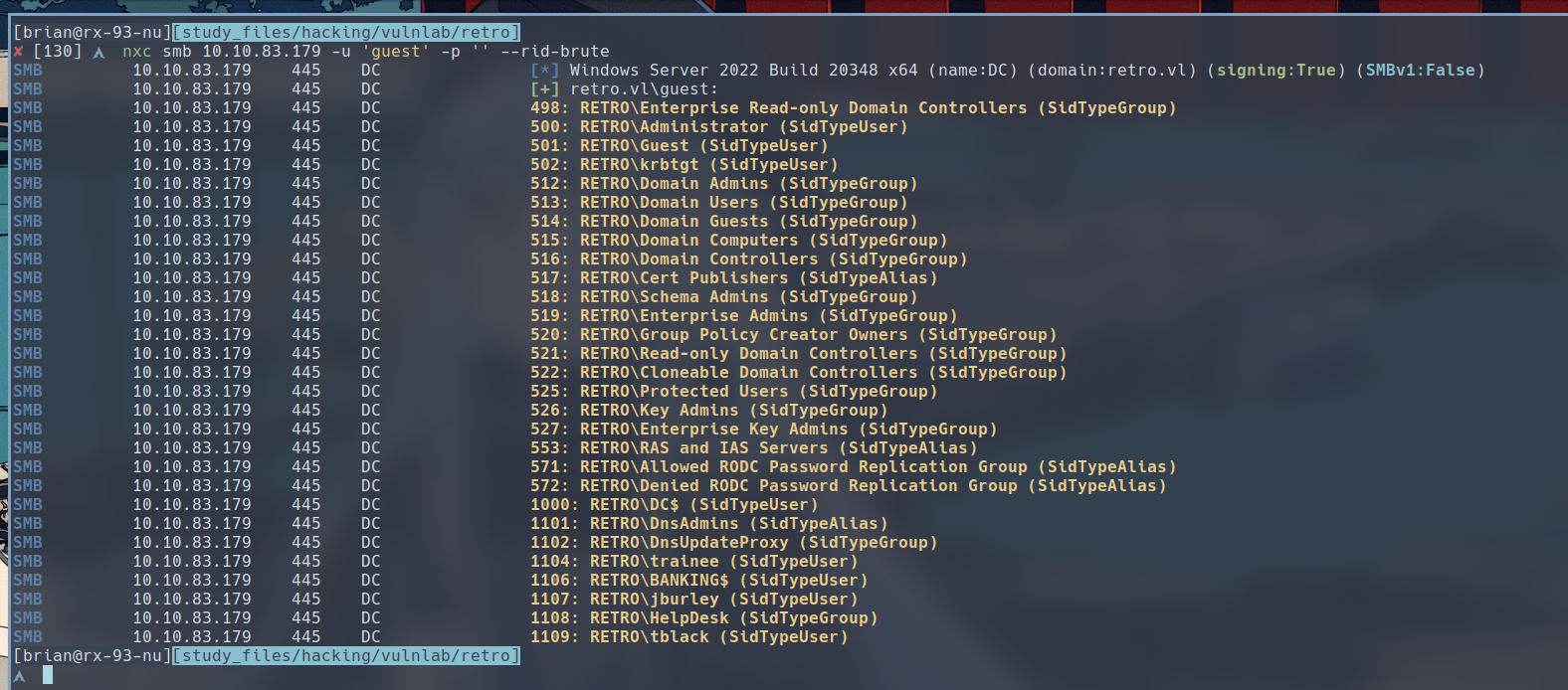Click 525: RETRO\Protected Users entry
1568x690 pixels.
point(734,392)
